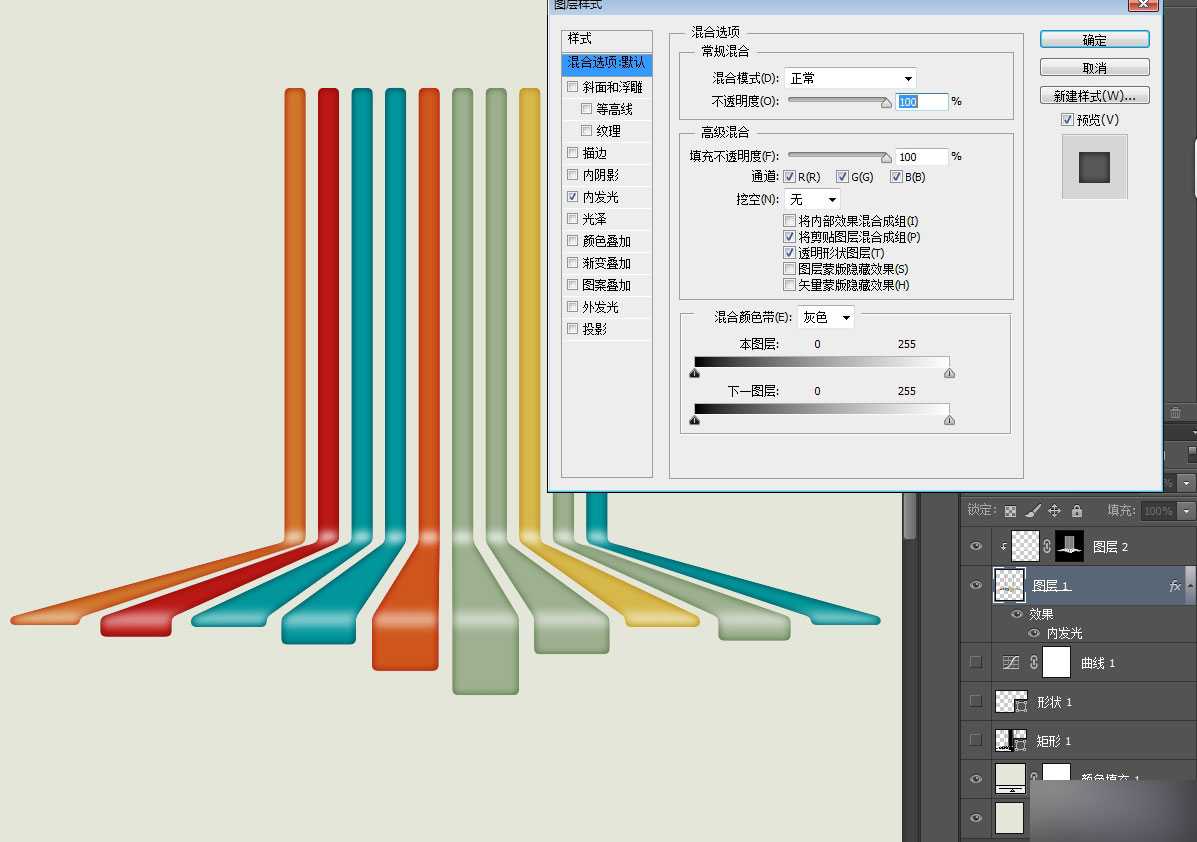Viewport: 1197px width, 842px height.
Task: Click 下一图层 black slider handle
Action: click(695, 421)
